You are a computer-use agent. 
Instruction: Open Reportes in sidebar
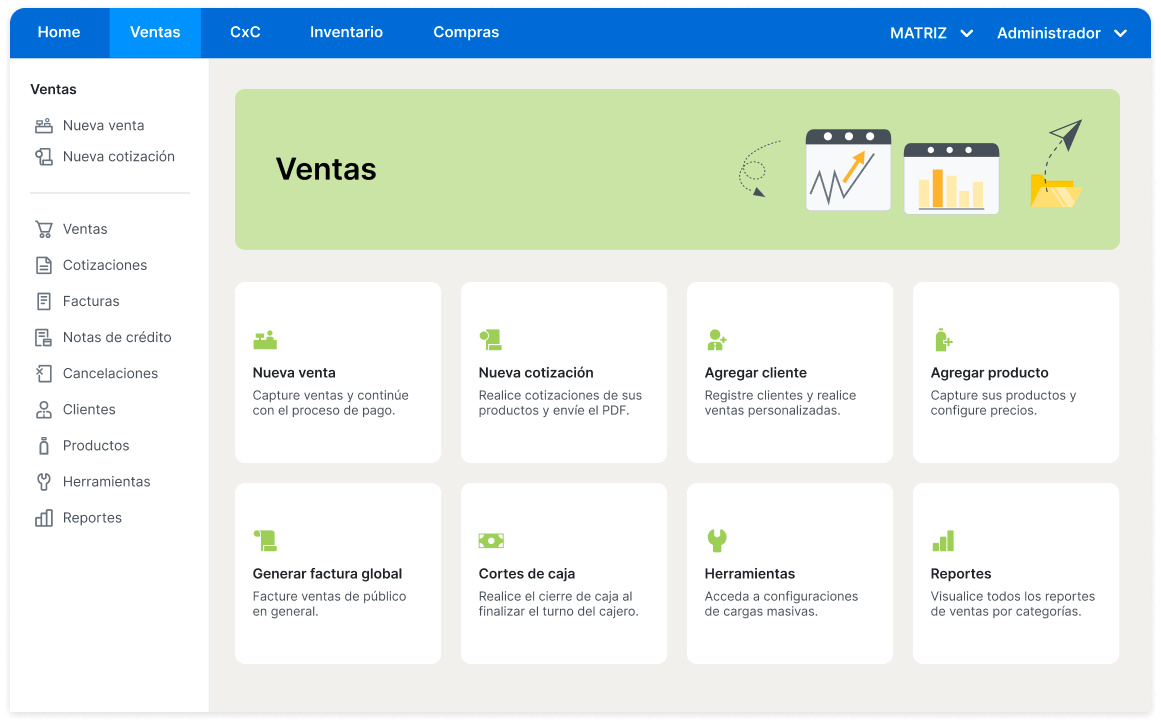[x=93, y=518]
